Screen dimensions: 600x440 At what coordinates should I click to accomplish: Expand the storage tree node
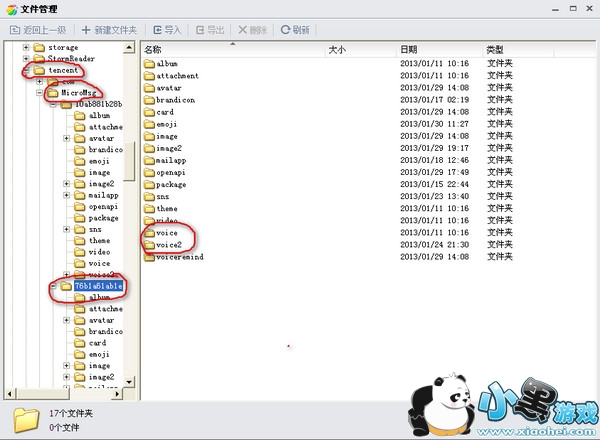tap(26, 47)
